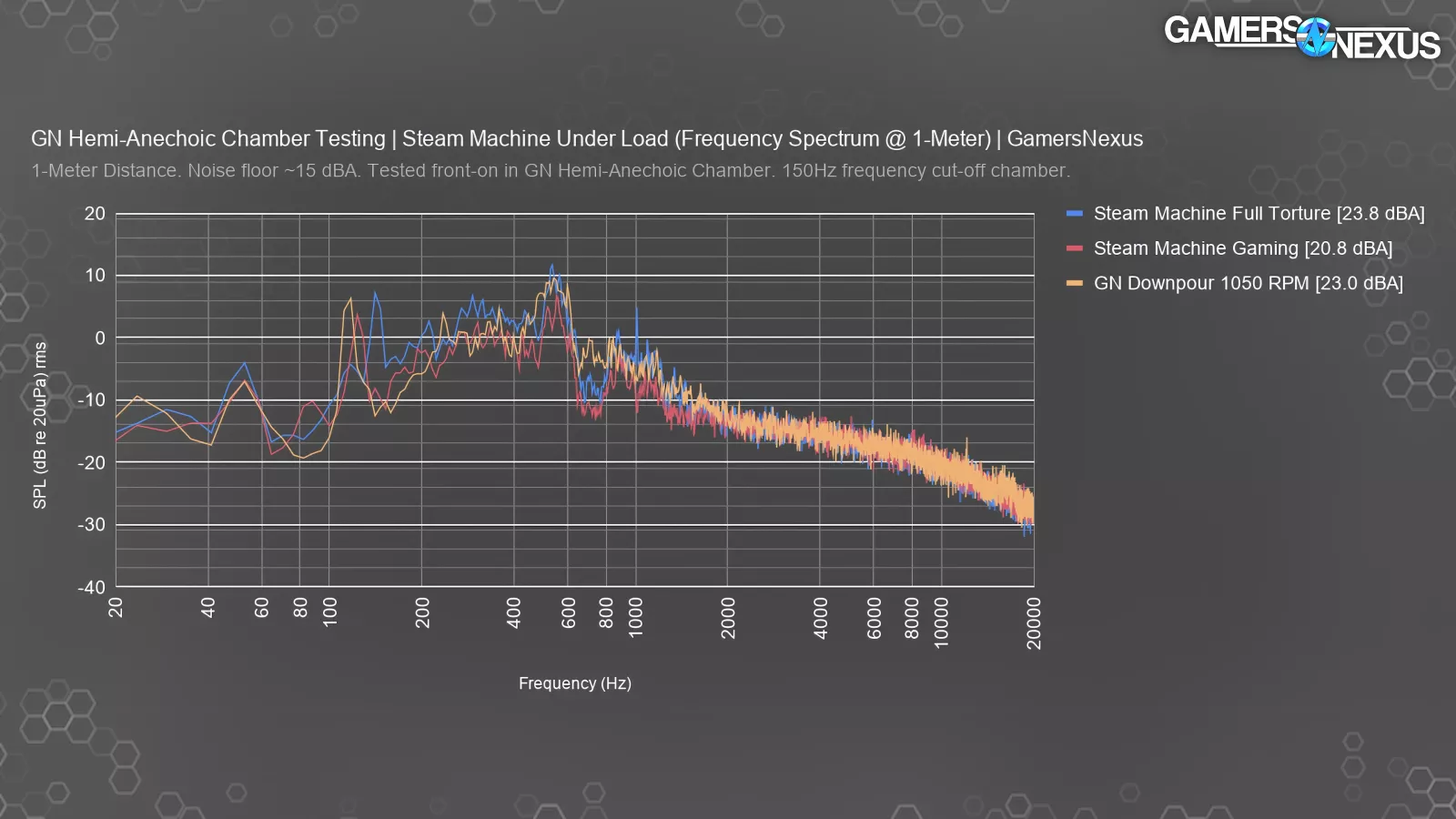Click the chart title "GN Hemi-Anechoic Chamber Testing"
1456x819 pixels.
click(208, 138)
